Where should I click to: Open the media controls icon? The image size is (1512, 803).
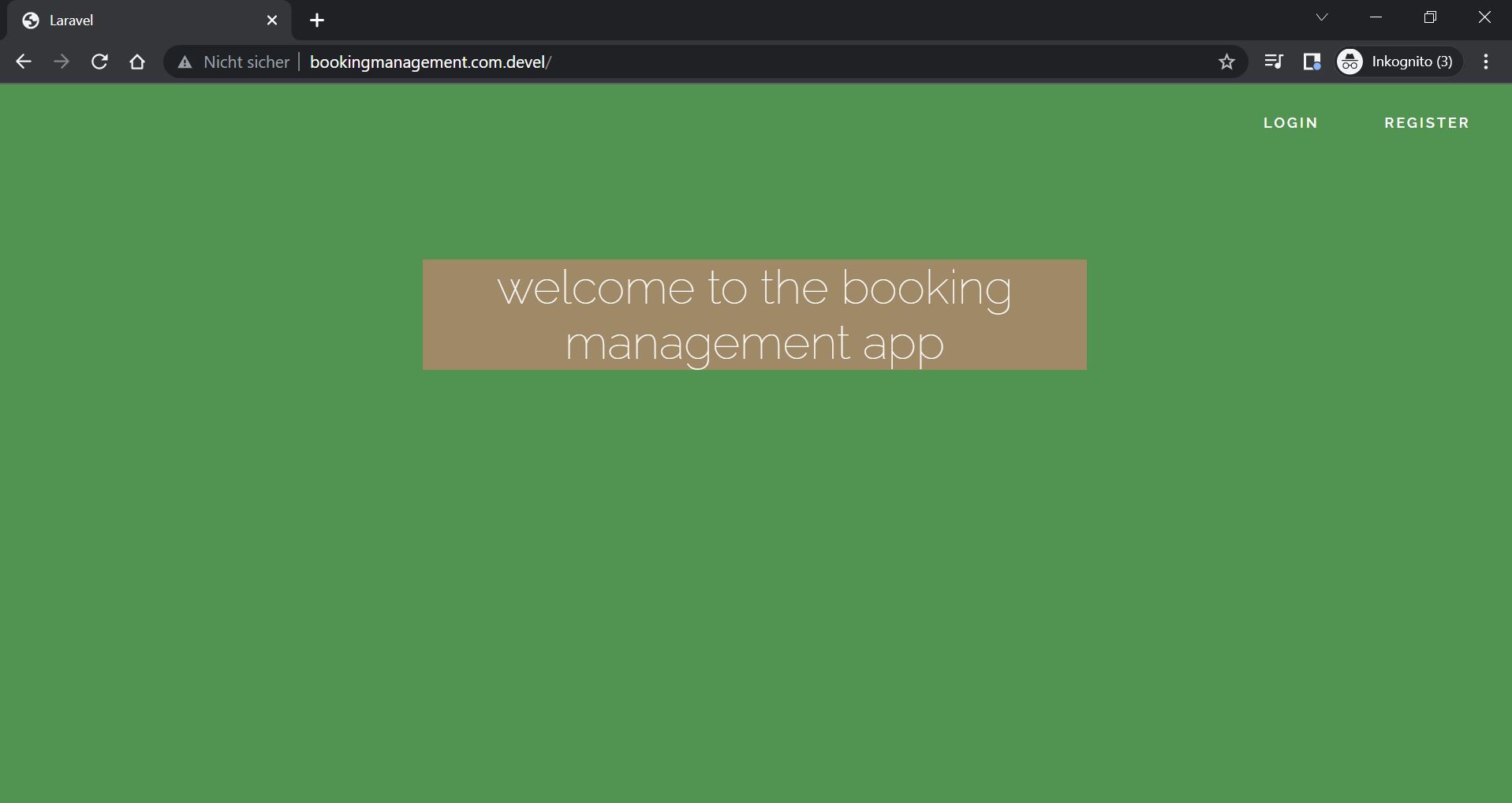(1273, 62)
